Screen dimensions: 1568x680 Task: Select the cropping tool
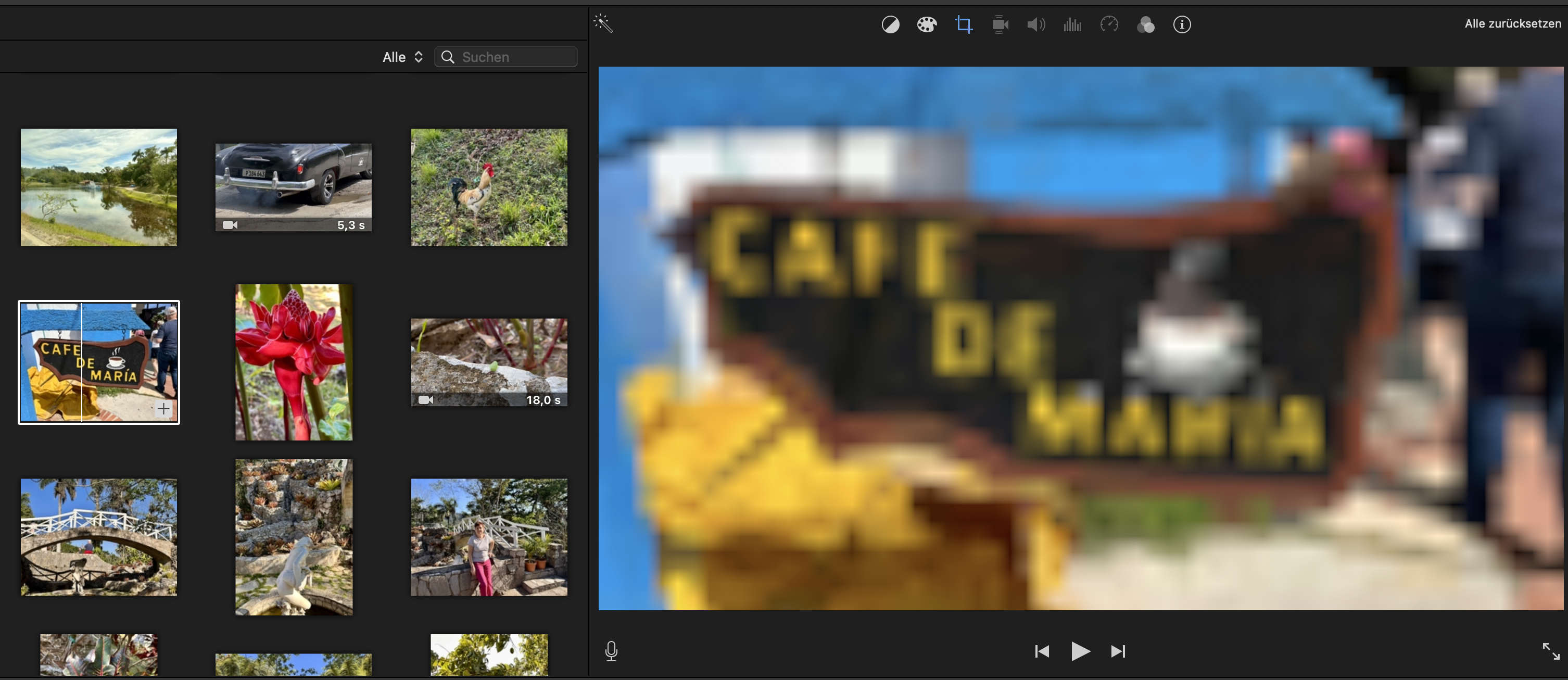click(963, 25)
